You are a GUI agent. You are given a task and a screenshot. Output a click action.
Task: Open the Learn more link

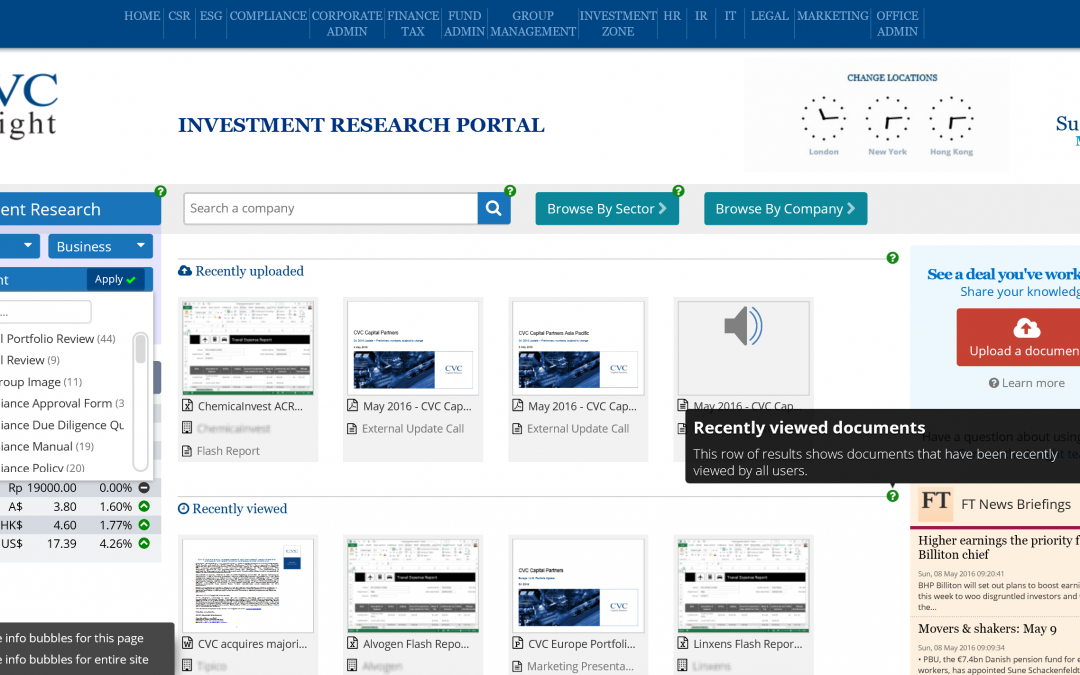[1026, 383]
